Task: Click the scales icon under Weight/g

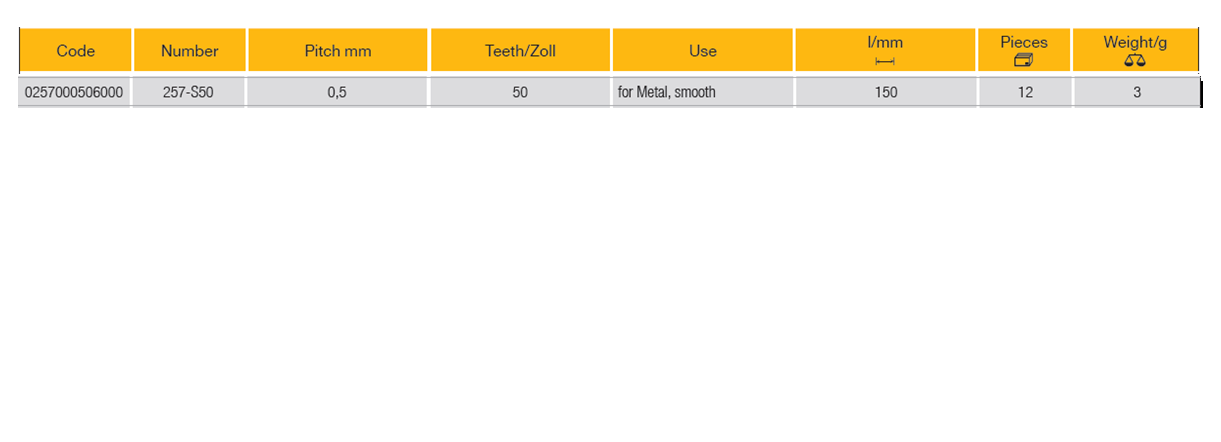Action: [1135, 61]
